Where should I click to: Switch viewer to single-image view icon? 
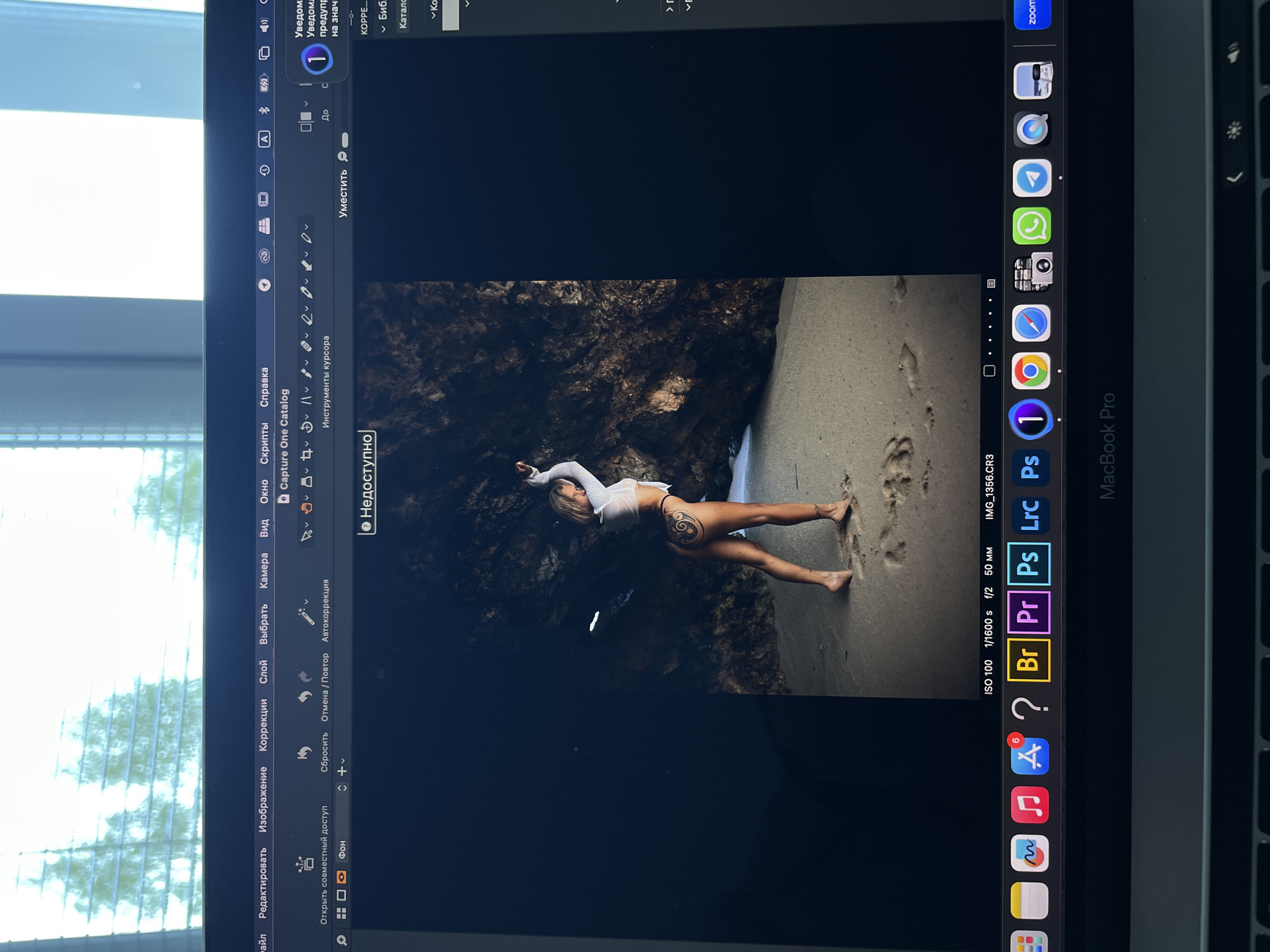click(342, 896)
